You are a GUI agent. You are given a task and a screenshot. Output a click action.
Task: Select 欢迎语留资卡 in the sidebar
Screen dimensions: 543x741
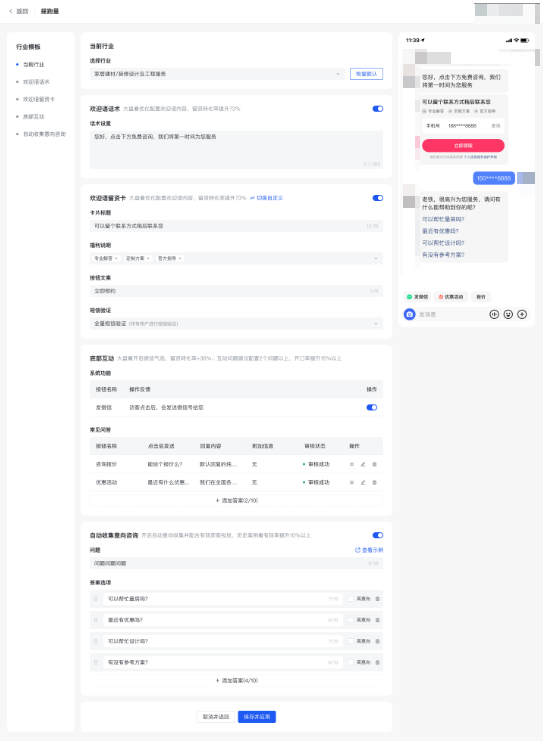pos(39,99)
